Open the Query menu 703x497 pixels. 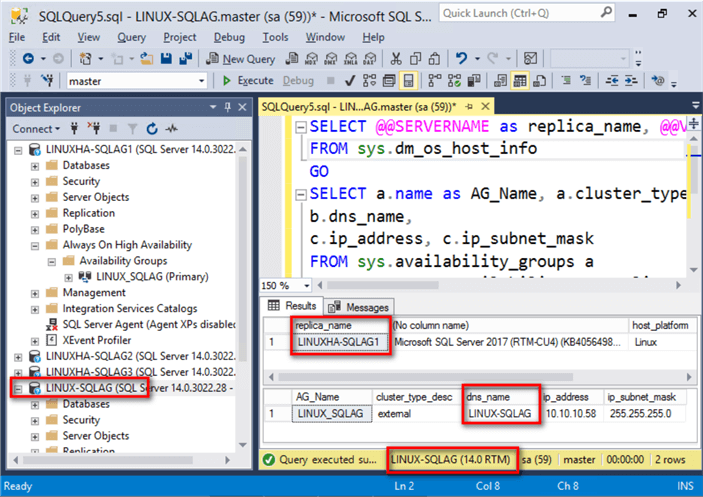pos(131,37)
